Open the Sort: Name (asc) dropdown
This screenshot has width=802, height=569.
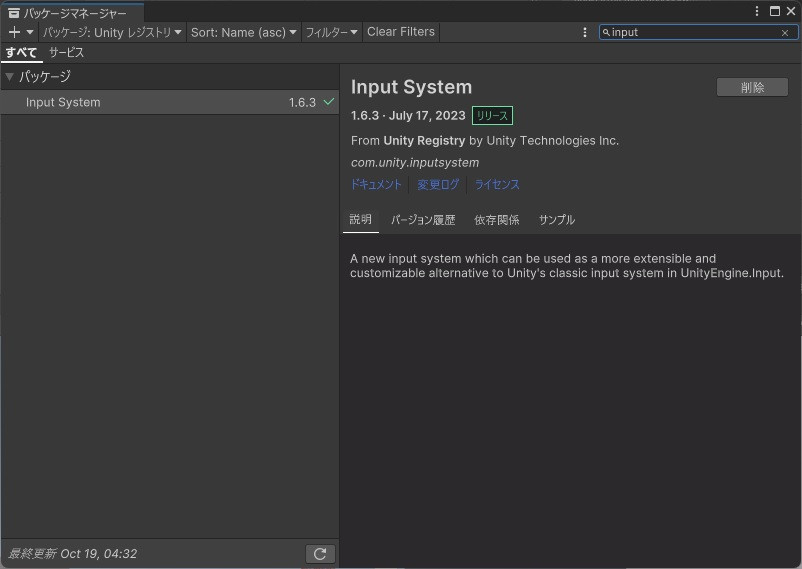(243, 32)
